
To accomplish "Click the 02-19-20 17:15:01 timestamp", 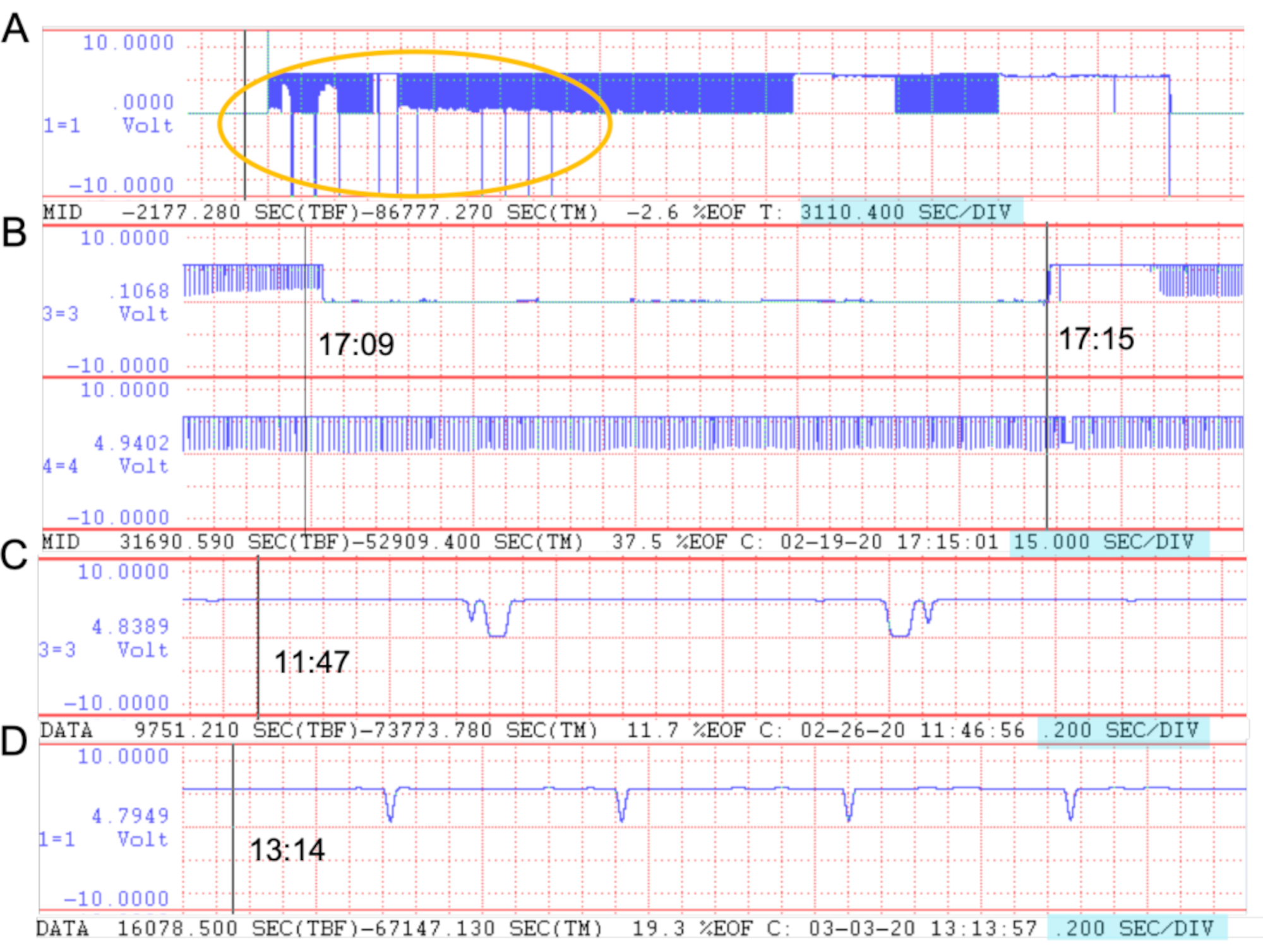I will tap(889, 542).
